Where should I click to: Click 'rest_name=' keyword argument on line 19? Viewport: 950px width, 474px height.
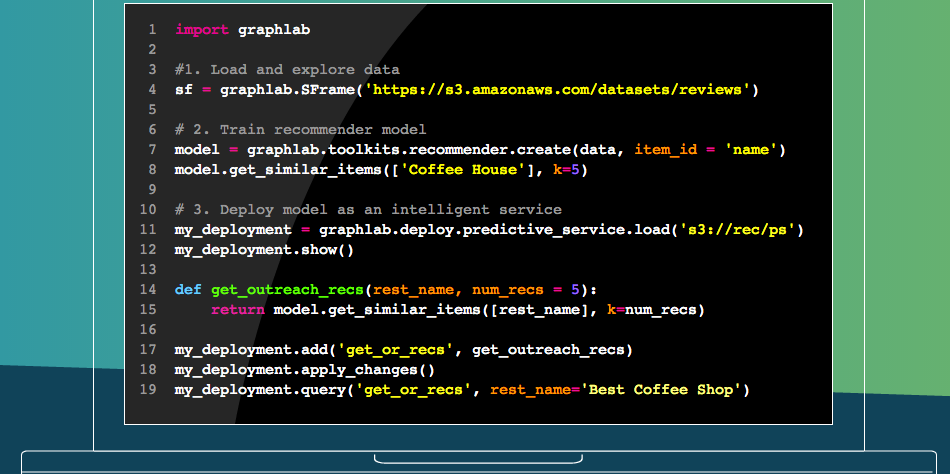tap(535, 390)
